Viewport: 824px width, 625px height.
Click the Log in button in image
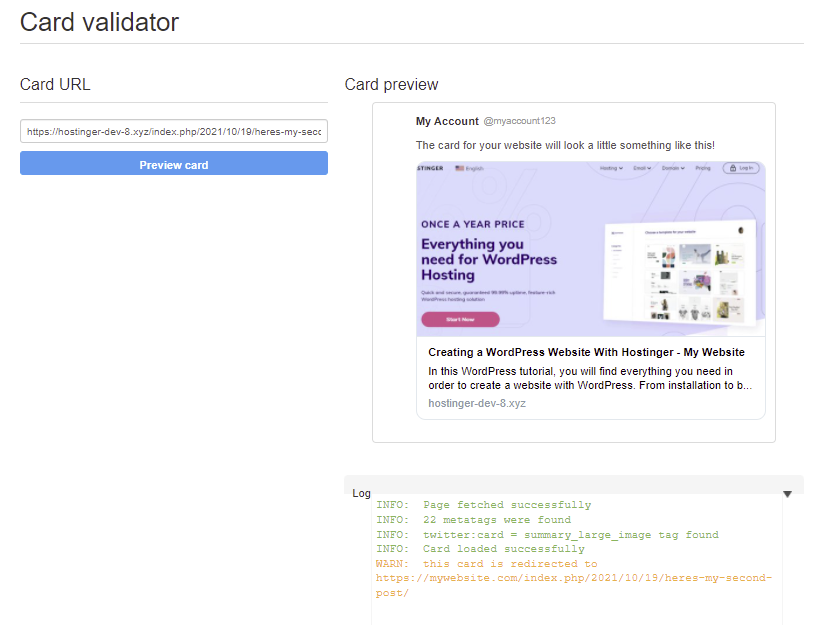(741, 168)
